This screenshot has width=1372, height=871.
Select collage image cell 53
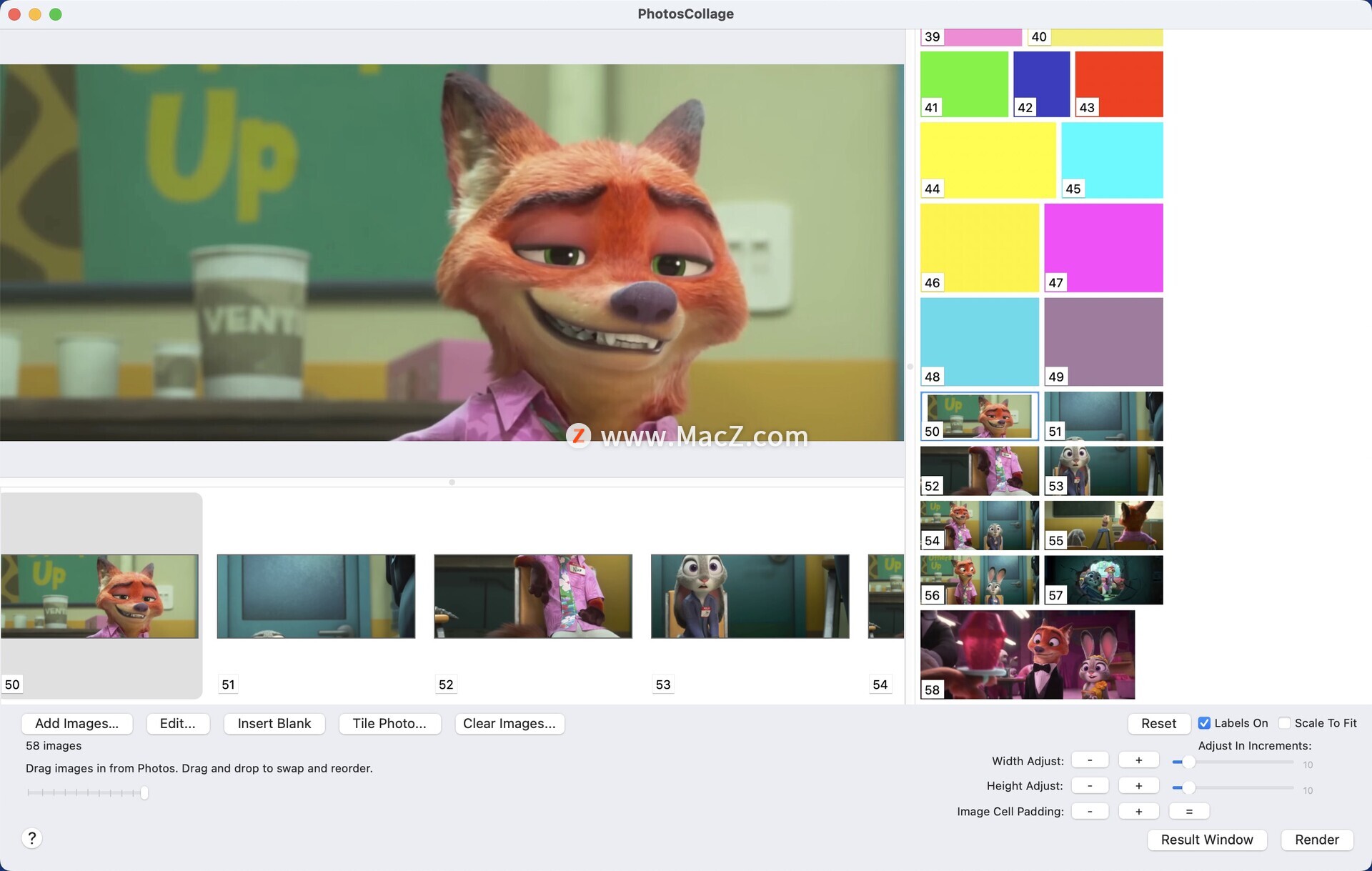[x=1103, y=471]
